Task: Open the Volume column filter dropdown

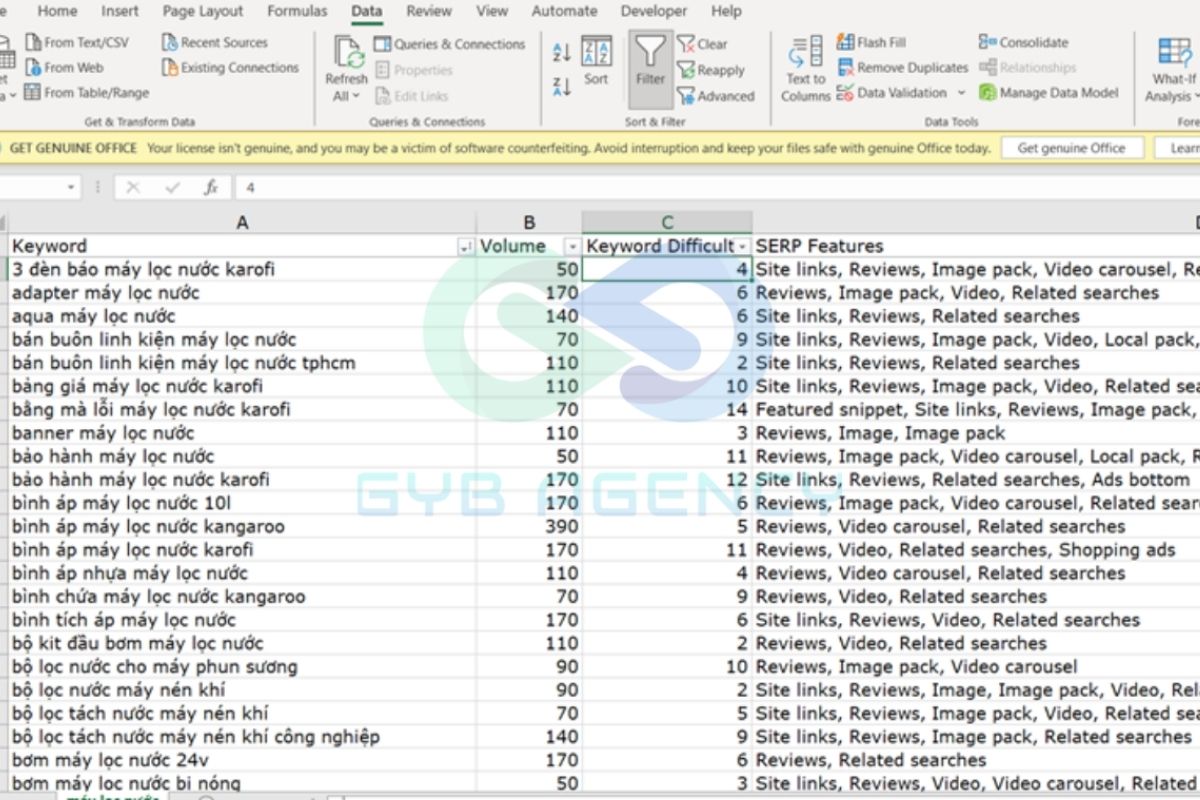Action: (x=572, y=246)
